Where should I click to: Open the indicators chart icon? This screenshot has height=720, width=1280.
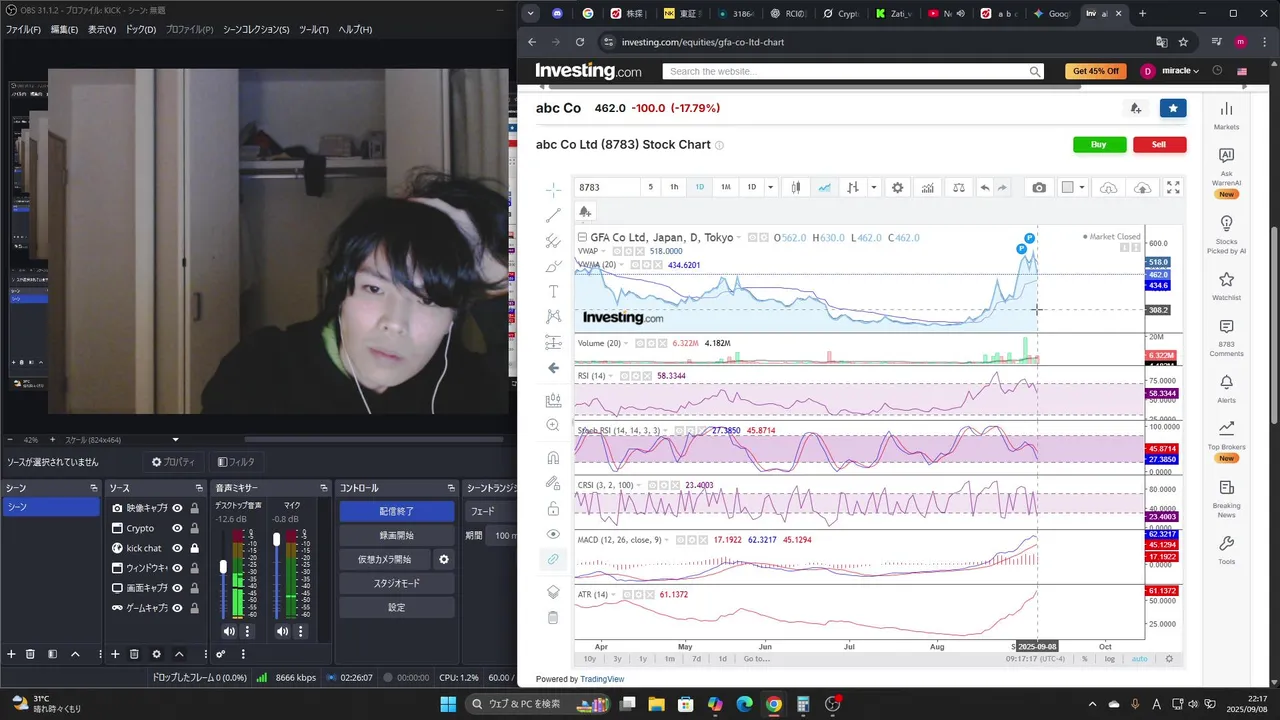coord(928,187)
